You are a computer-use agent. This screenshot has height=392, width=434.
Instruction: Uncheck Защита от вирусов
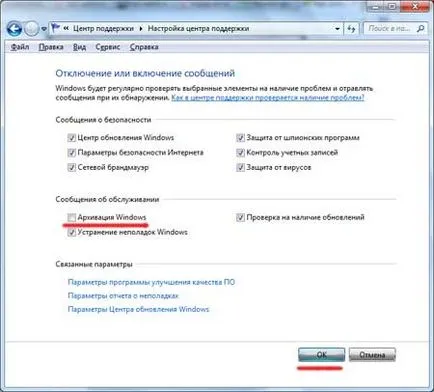(240, 167)
